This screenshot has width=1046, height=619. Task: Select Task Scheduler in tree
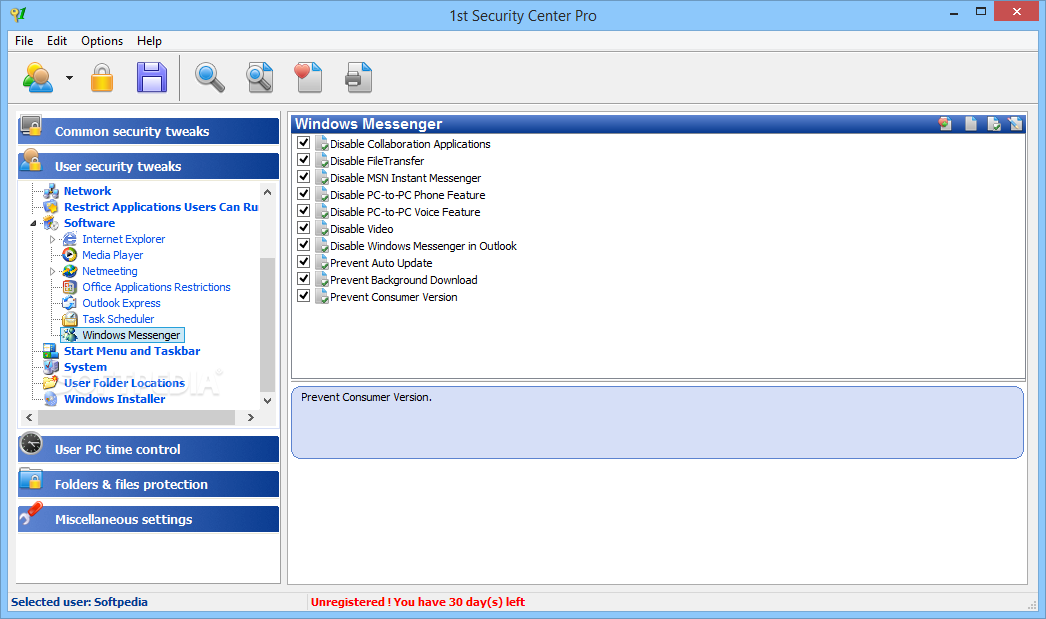pos(117,319)
